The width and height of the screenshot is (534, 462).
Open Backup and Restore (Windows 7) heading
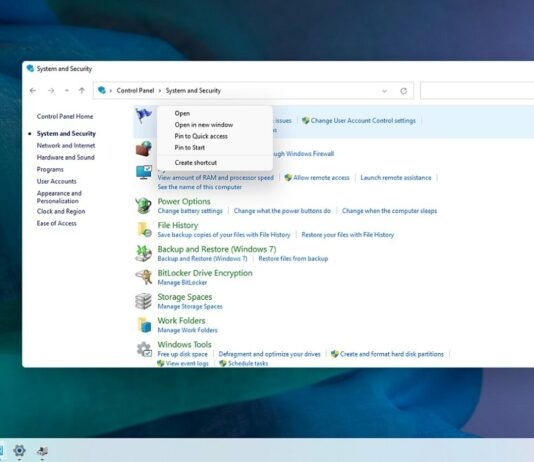click(x=217, y=249)
